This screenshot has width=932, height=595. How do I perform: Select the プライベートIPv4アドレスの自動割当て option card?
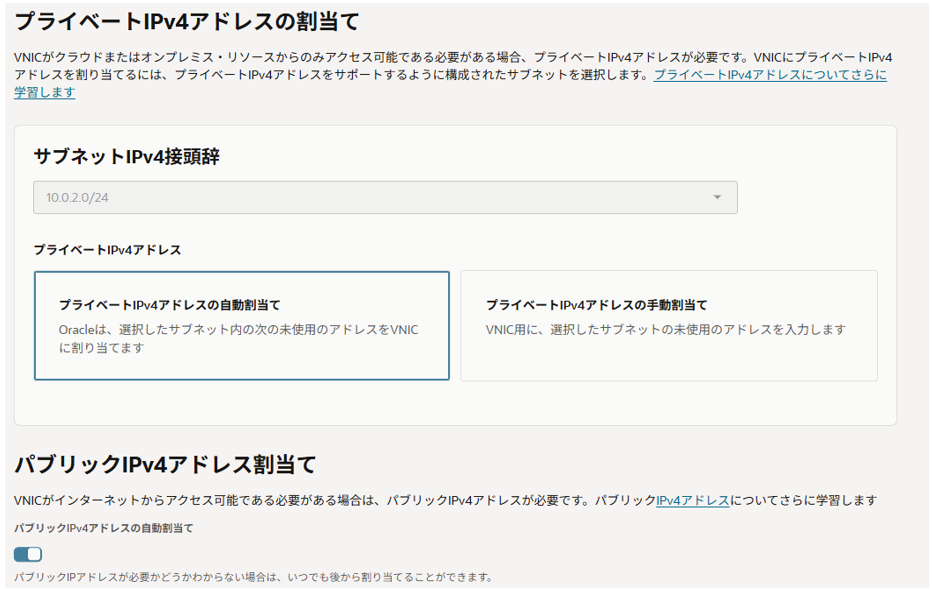point(241,326)
